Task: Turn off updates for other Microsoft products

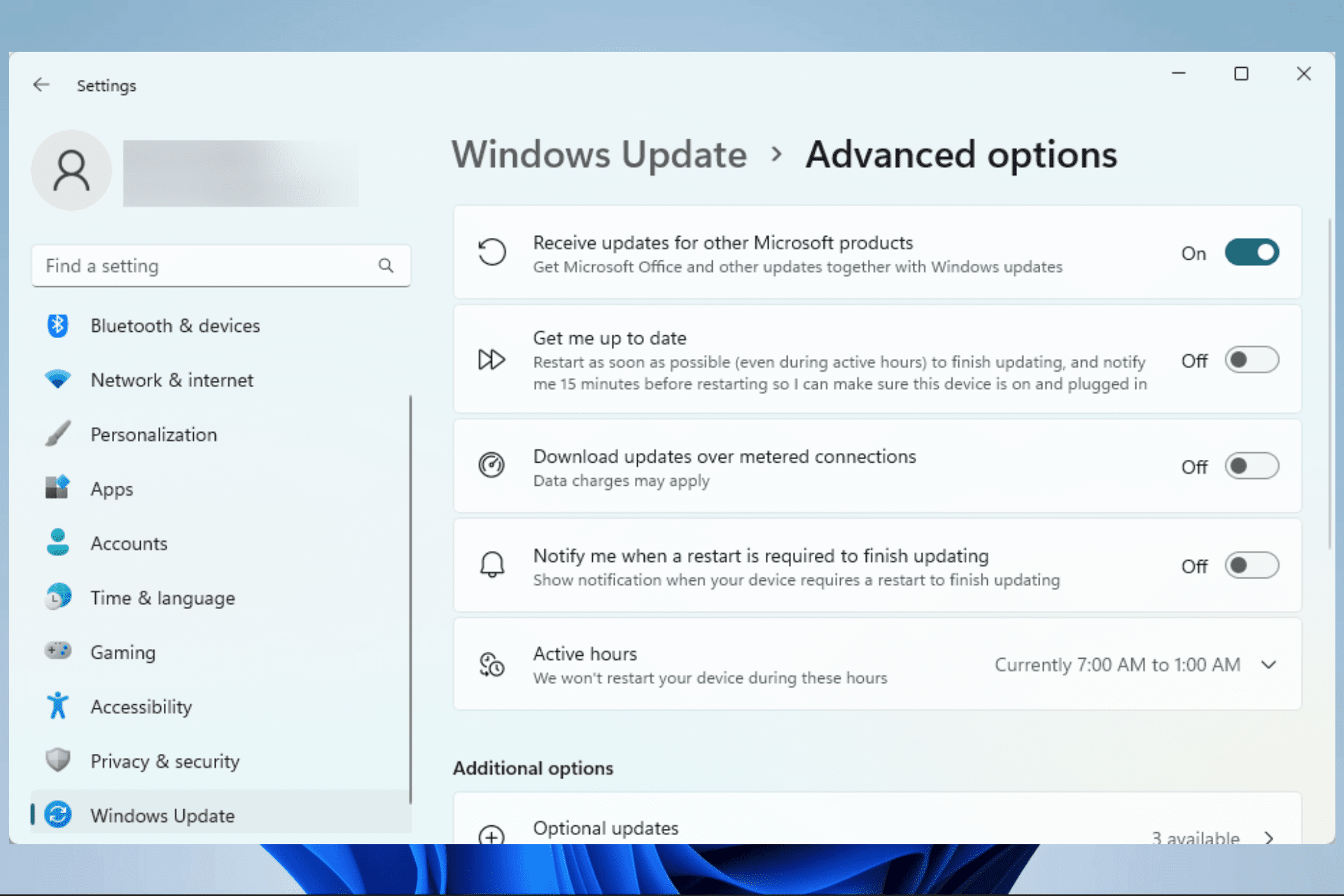Action: [x=1252, y=253]
